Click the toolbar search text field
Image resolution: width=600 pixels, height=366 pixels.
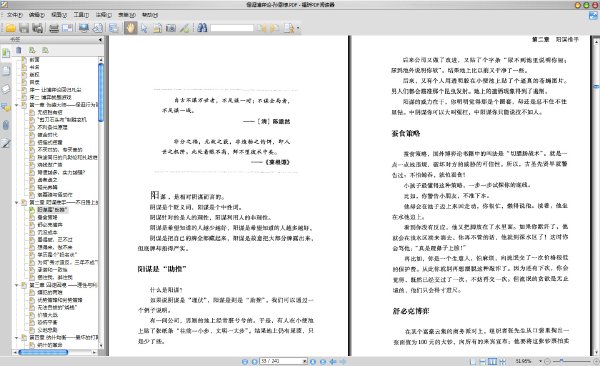pos(232,28)
